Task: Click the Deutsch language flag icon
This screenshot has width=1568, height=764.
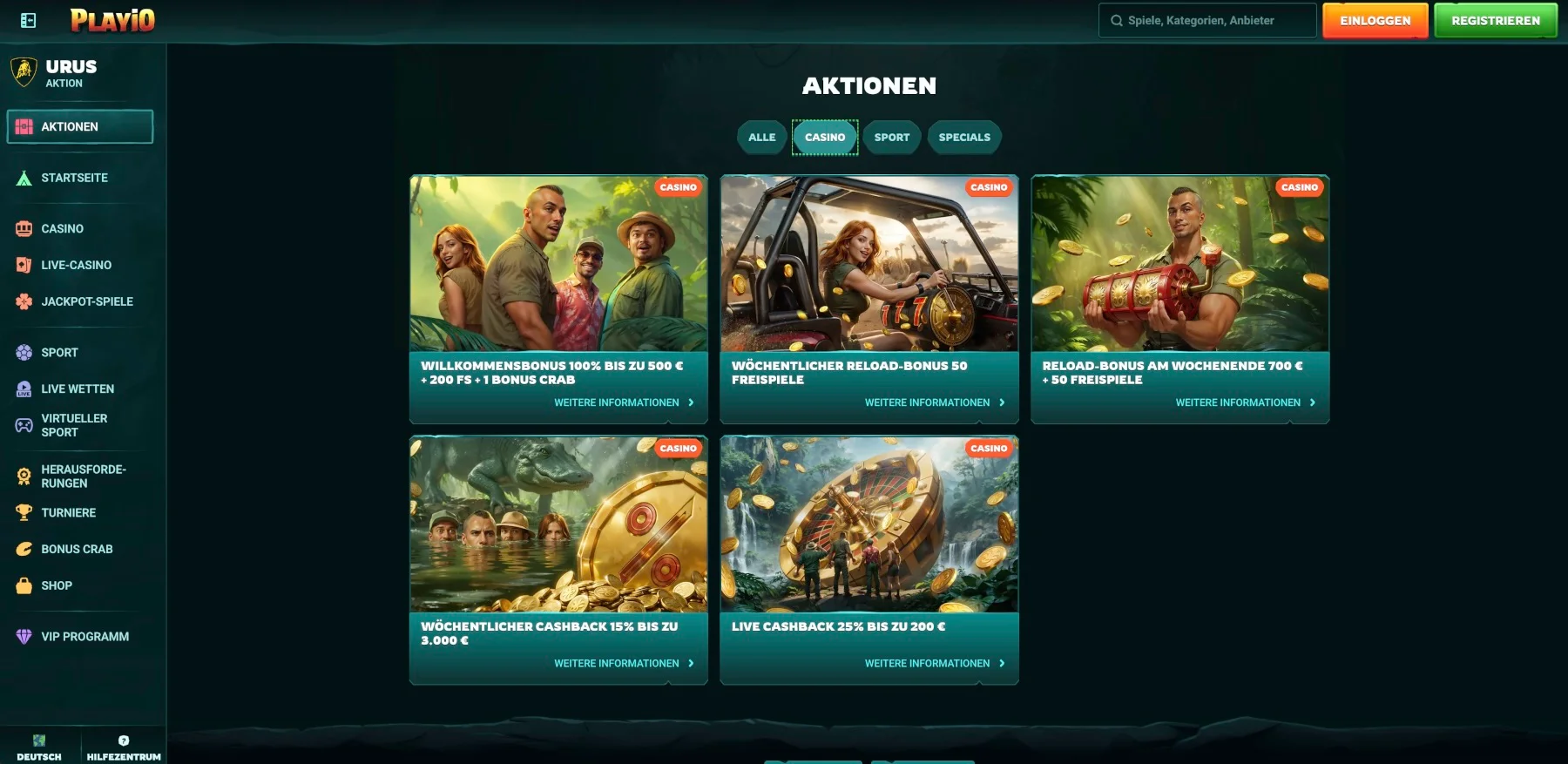Action: [x=39, y=740]
